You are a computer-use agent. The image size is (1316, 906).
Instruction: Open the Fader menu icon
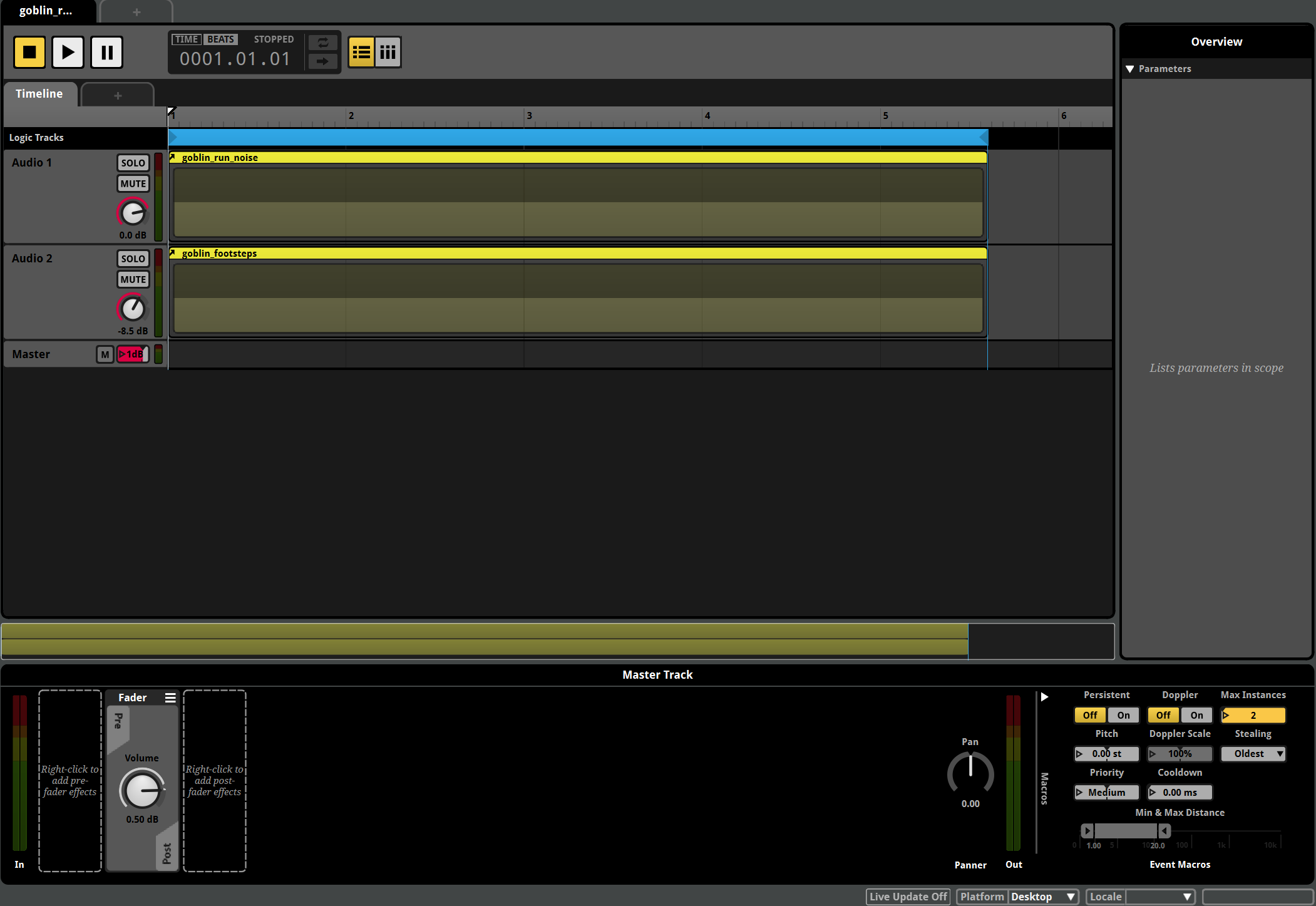[170, 698]
